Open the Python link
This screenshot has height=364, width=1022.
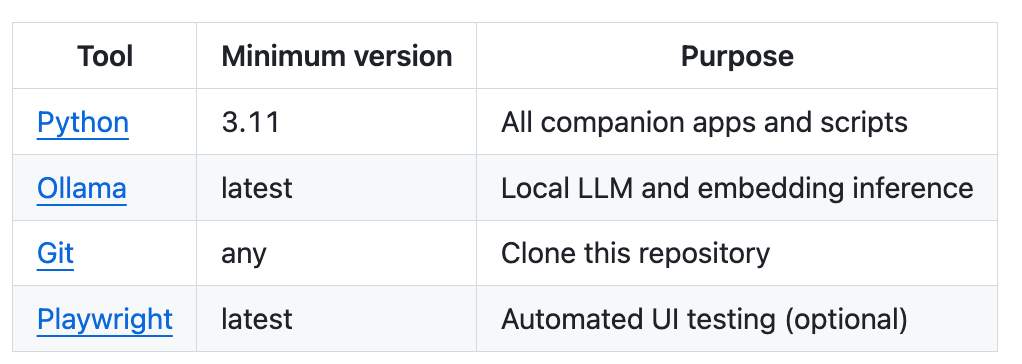pyautogui.click(x=83, y=123)
